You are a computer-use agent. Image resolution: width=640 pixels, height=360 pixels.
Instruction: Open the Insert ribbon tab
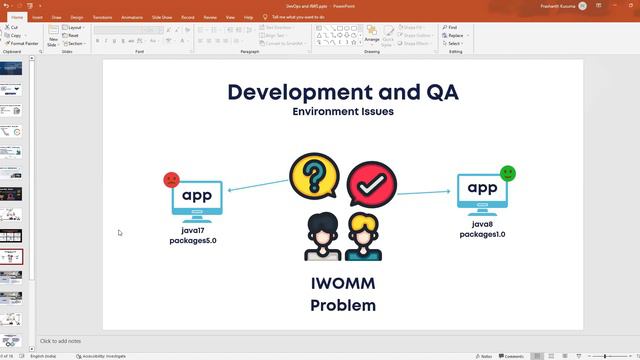37,17
